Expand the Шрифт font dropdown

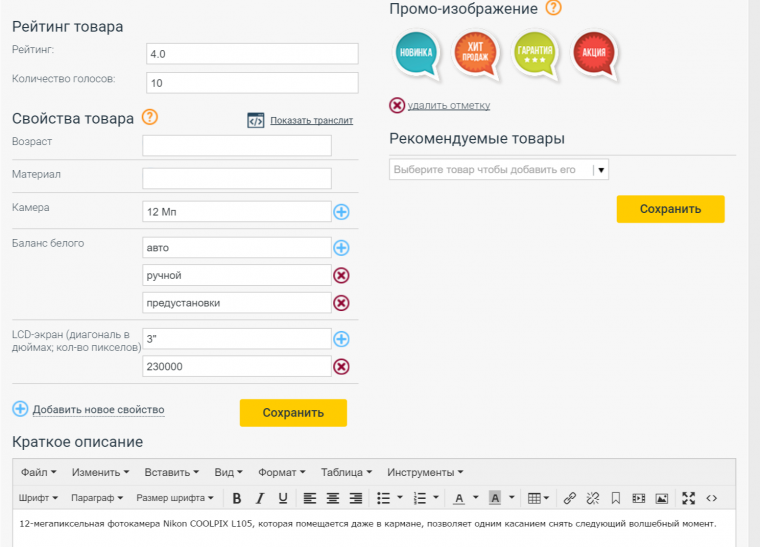(x=39, y=498)
